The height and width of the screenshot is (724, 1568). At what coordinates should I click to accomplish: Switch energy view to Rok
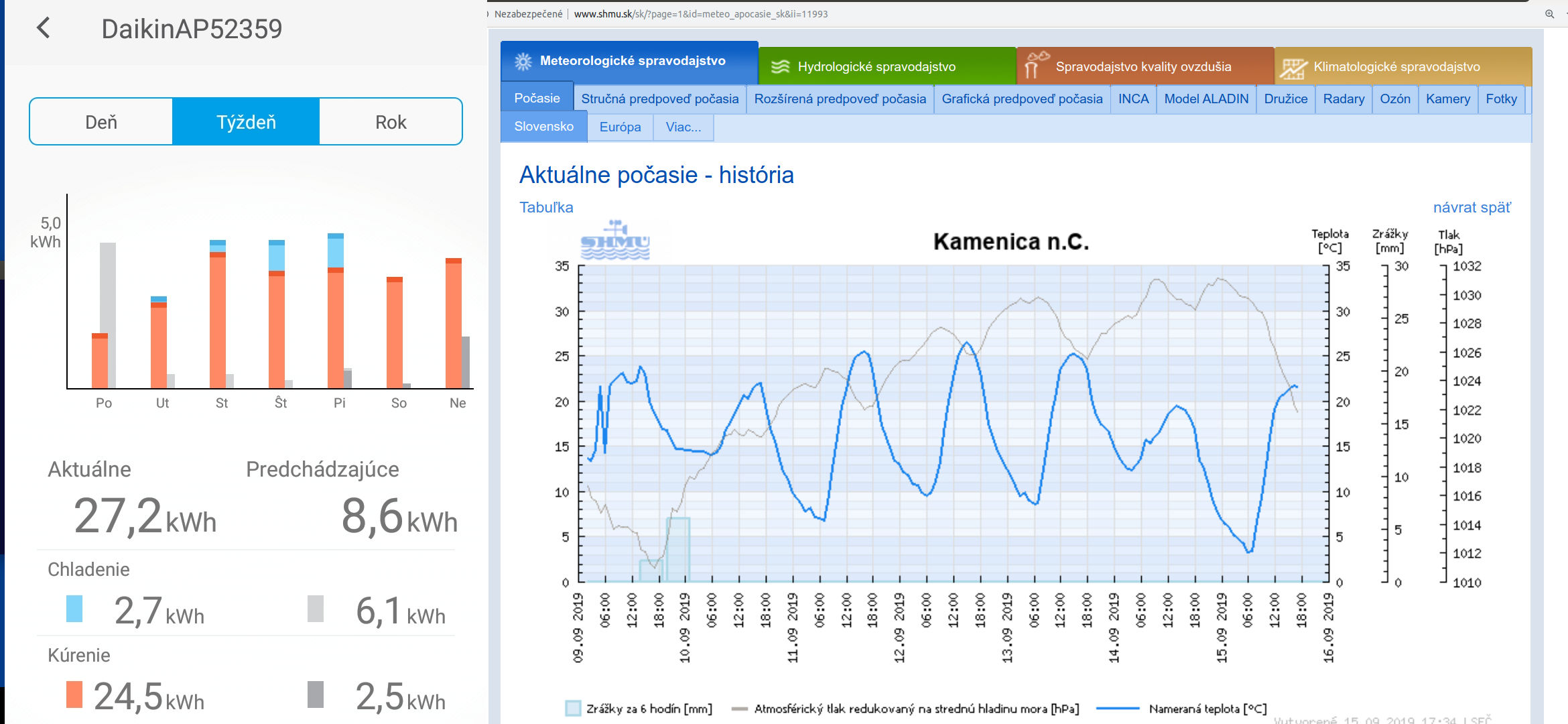coord(391,122)
